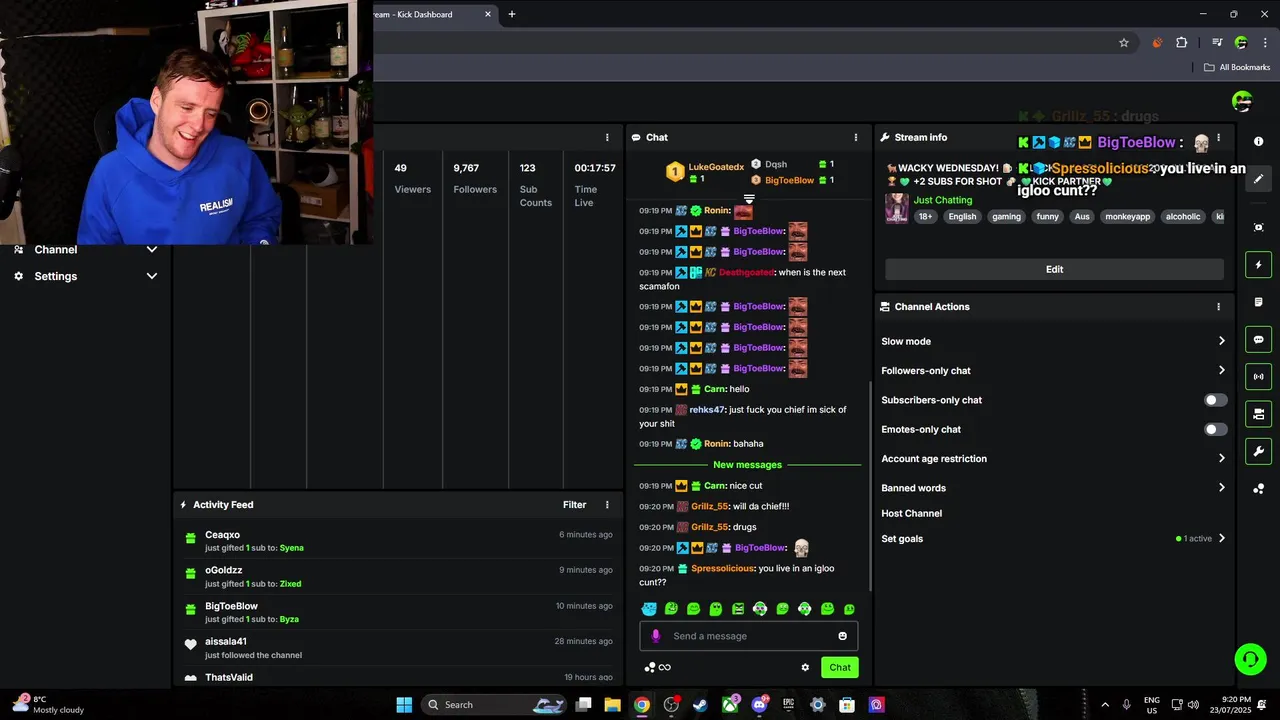Click the Just Chatting category link

[943, 200]
